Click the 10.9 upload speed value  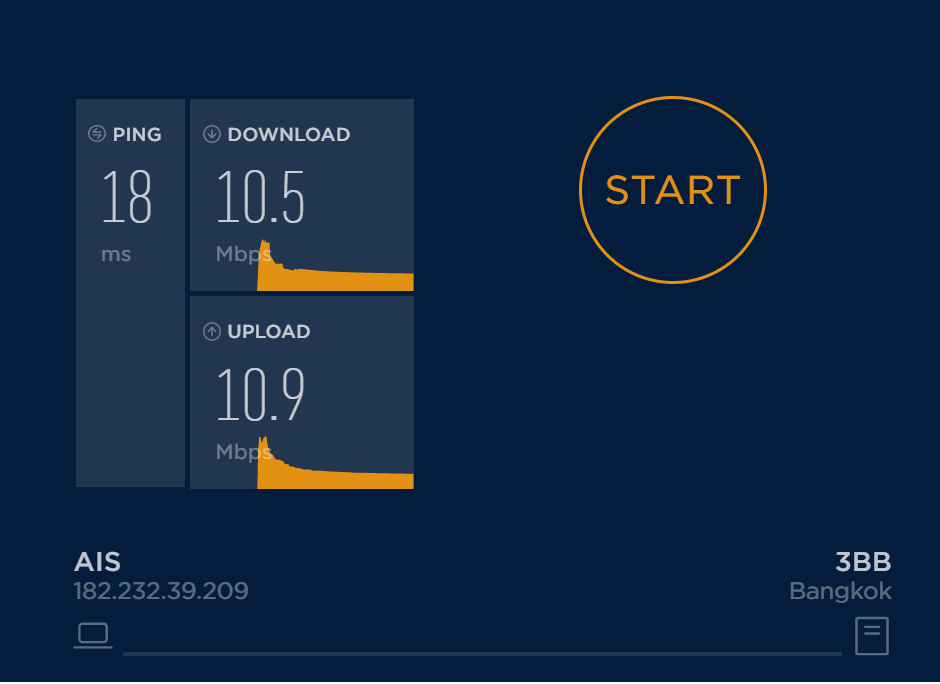260,394
